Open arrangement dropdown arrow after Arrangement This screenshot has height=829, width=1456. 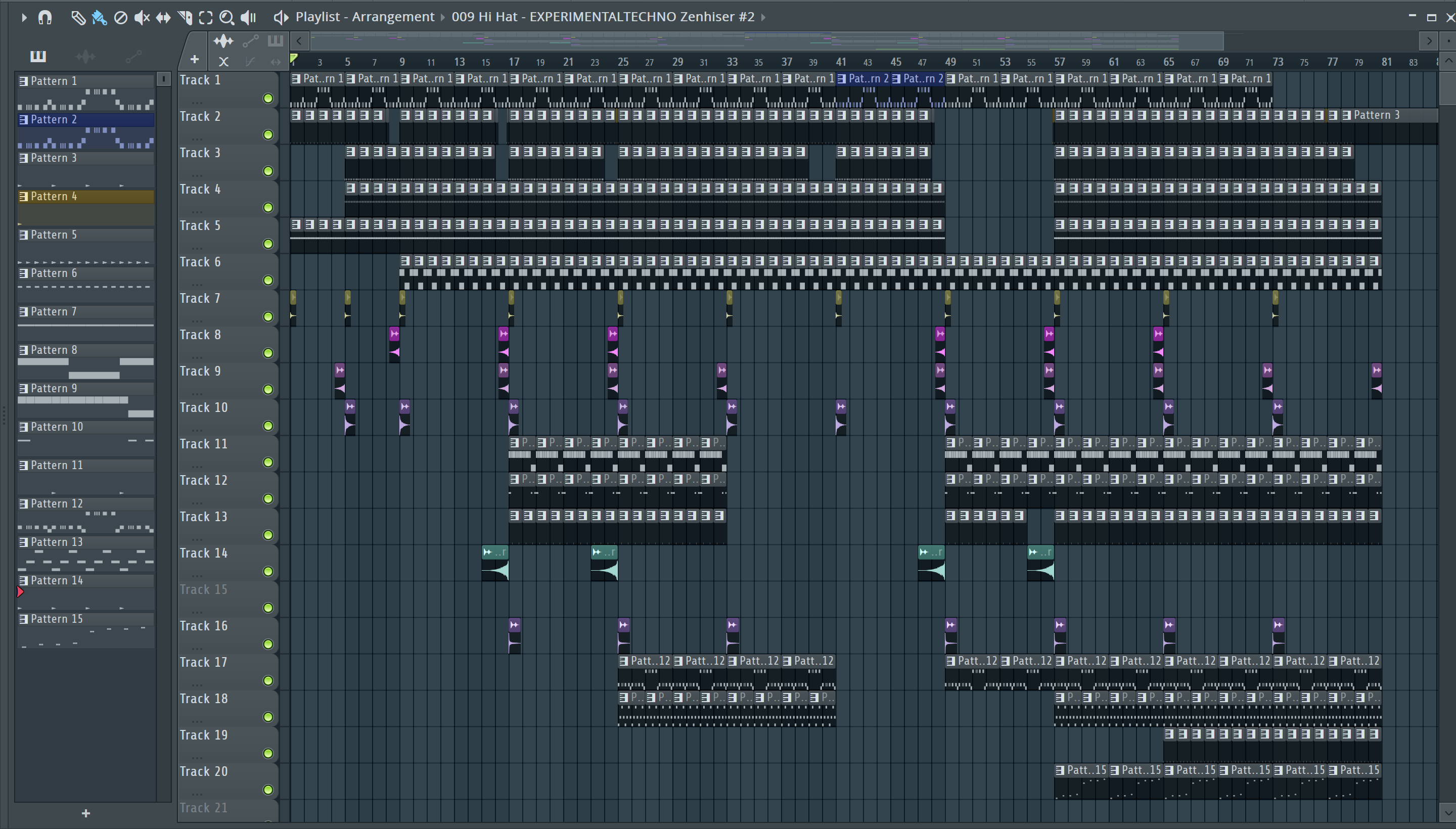pyautogui.click(x=442, y=18)
